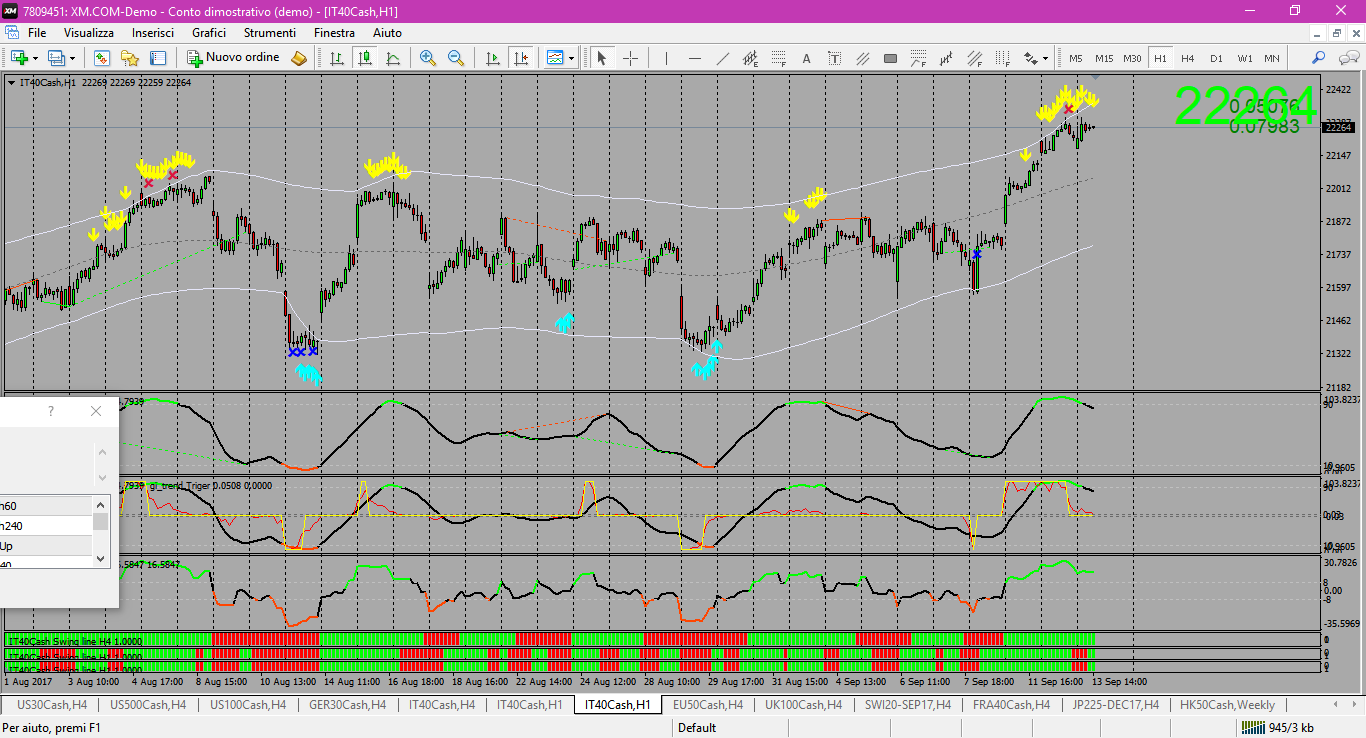Set timeframe to MN

pos(1272,58)
